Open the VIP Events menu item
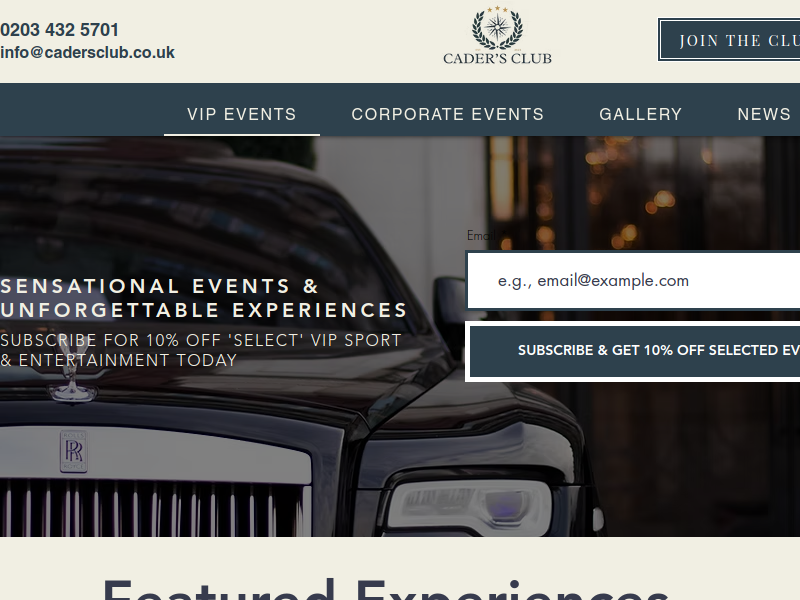Screen dimensions: 800x600 click(x=242, y=114)
